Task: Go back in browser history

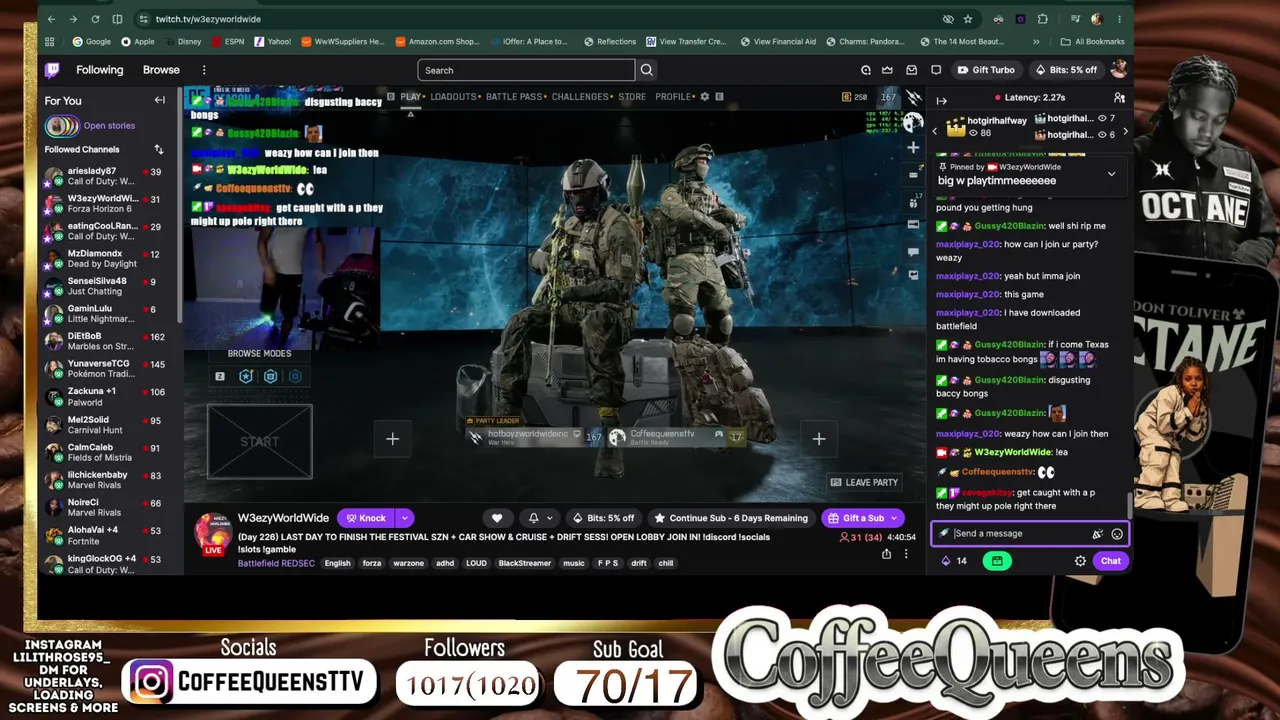Action: [x=51, y=19]
